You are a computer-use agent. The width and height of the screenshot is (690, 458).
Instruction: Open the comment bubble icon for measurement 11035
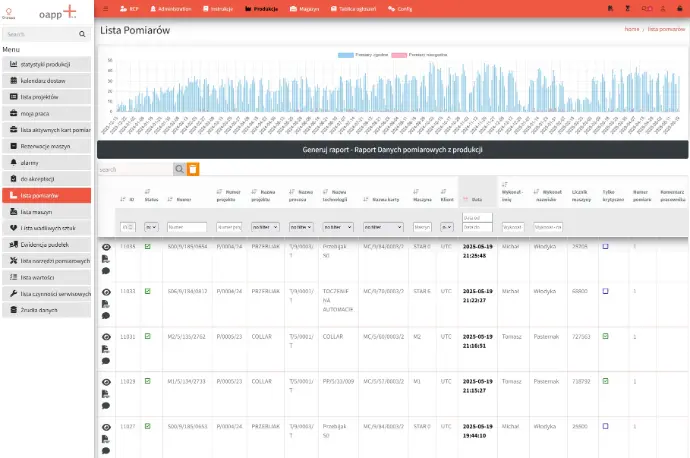coord(106,271)
